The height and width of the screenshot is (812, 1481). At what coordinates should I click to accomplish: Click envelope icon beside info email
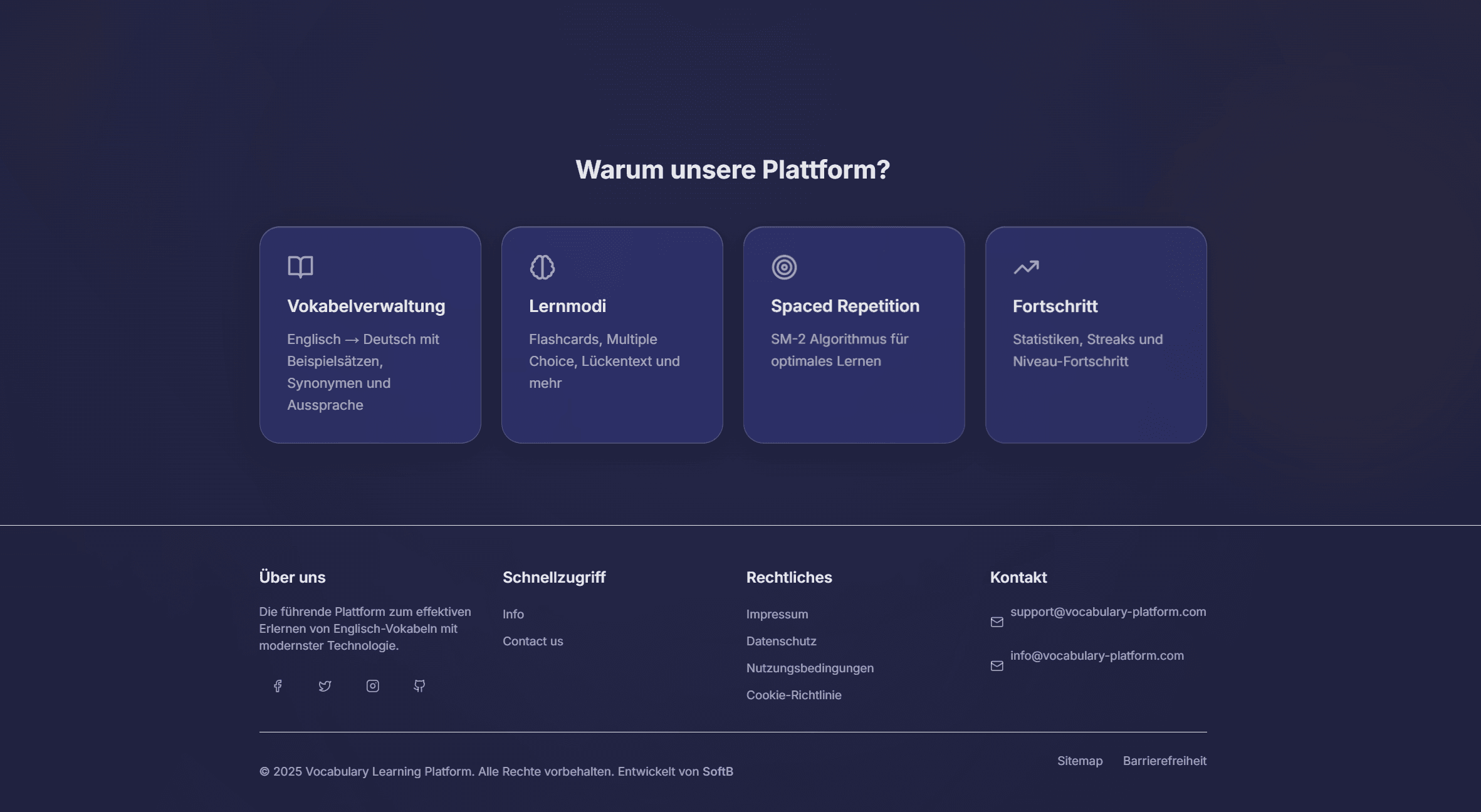click(997, 666)
